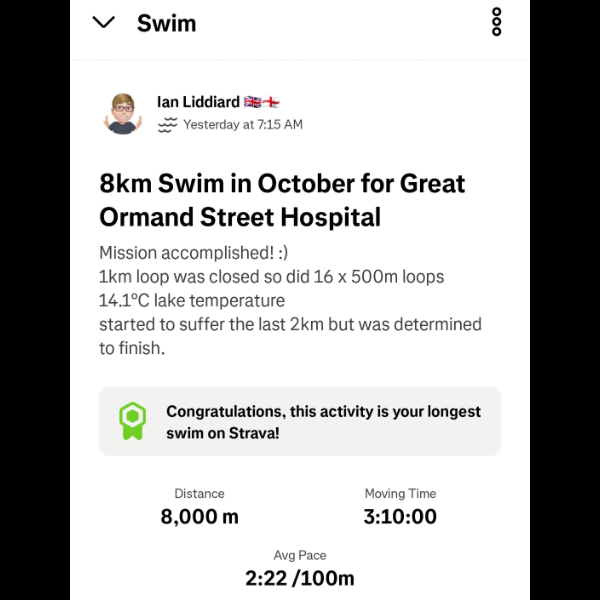Tap the Distance label
The width and height of the screenshot is (600, 600).
[199, 493]
